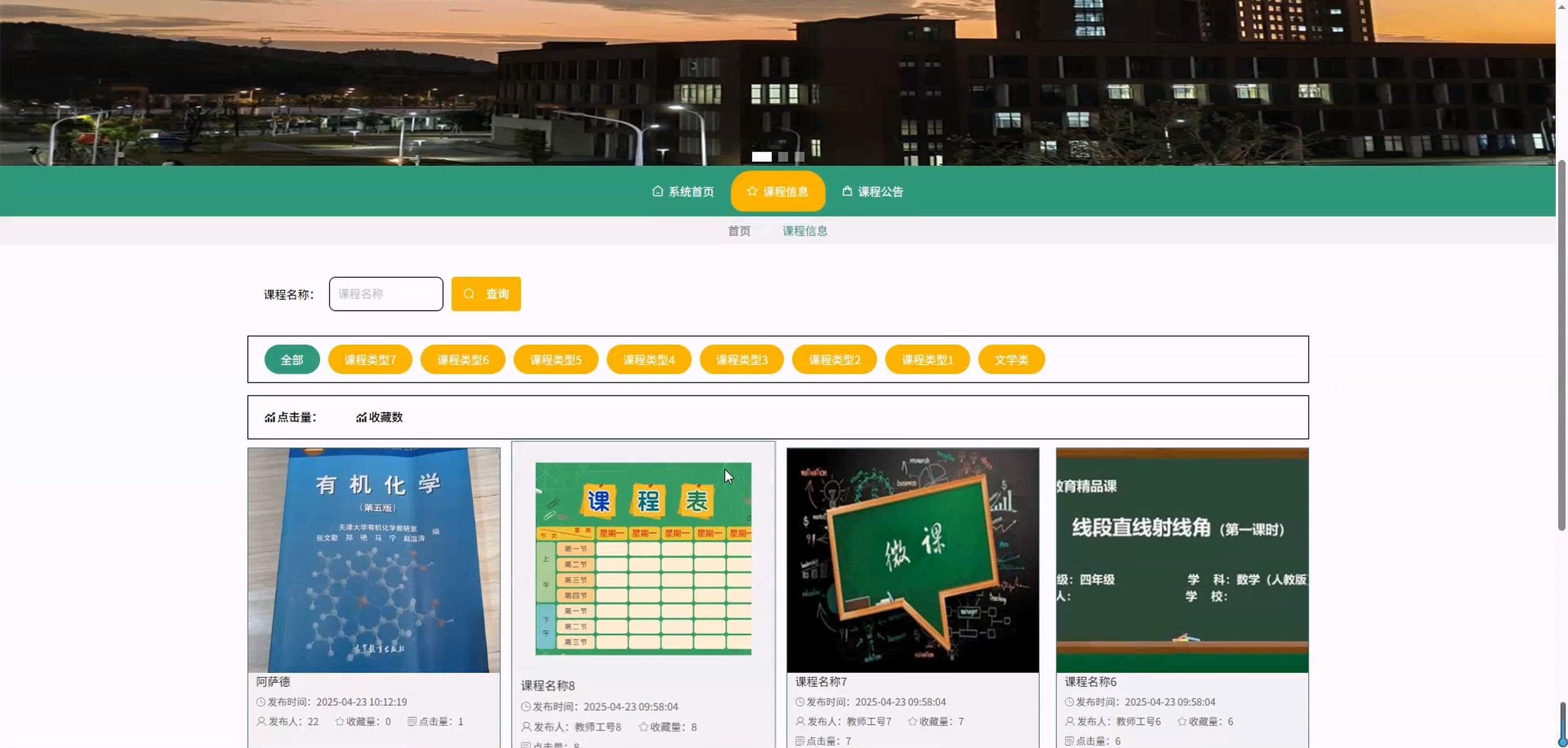Click the star icon in 课程信息 tab
The image size is (1568, 748).
pyautogui.click(x=752, y=191)
